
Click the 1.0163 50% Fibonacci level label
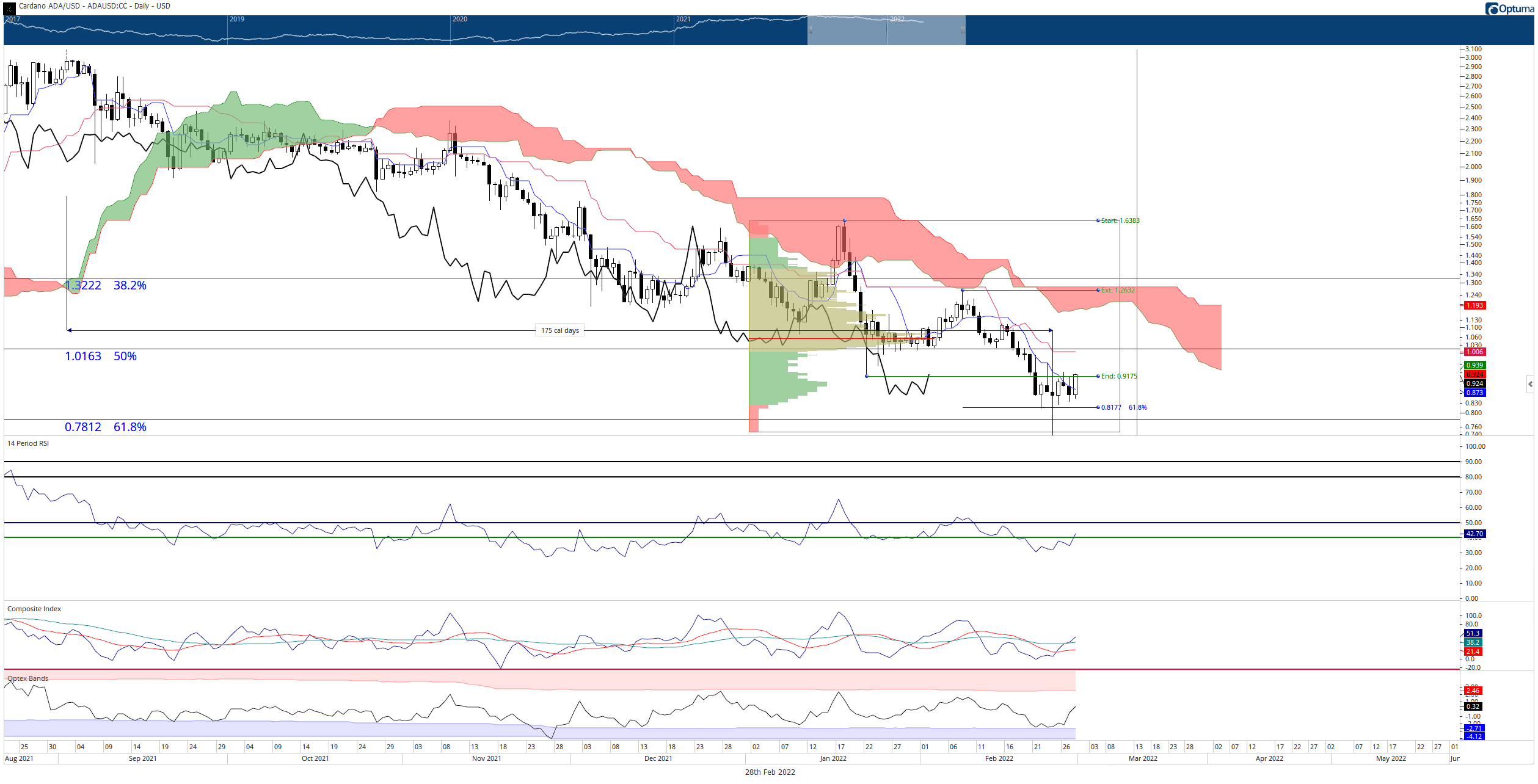point(101,356)
